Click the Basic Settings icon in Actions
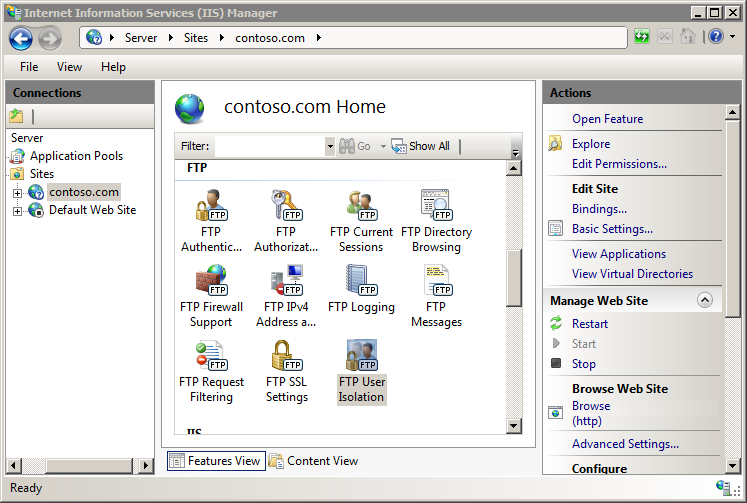This screenshot has height=503, width=747. [x=555, y=229]
